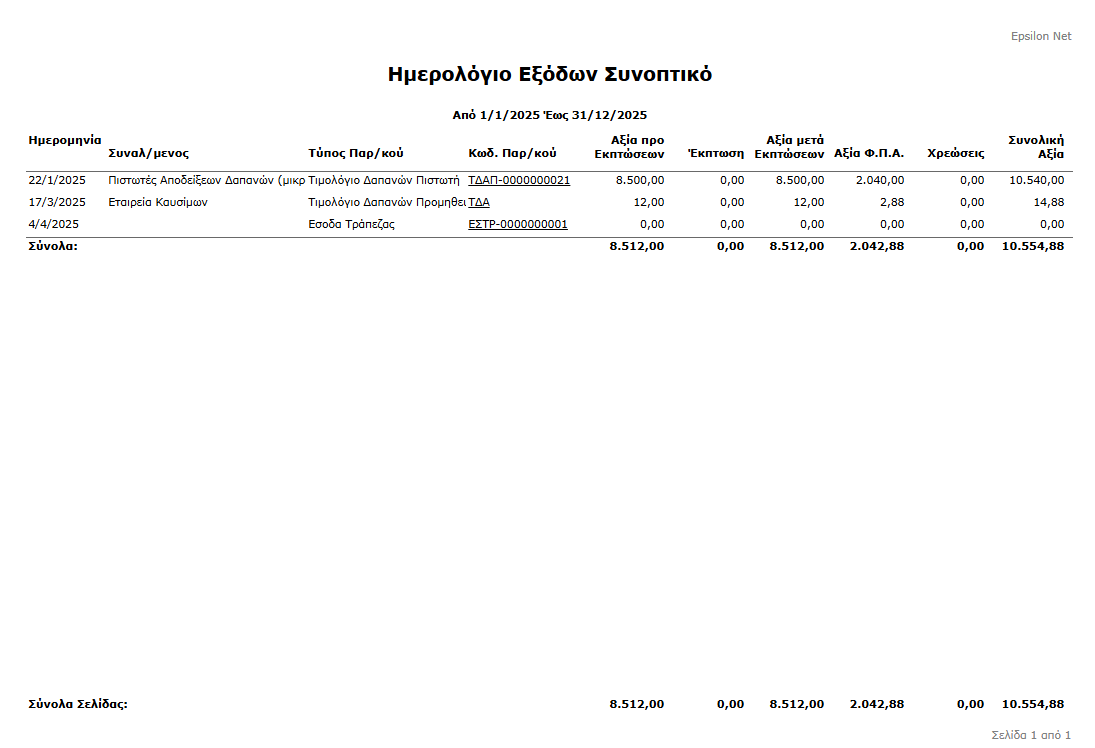This screenshot has width=1095, height=748.
Task: Select Τιμολόγιο Δαπανών Πιστωτή document type
Action: tap(383, 180)
